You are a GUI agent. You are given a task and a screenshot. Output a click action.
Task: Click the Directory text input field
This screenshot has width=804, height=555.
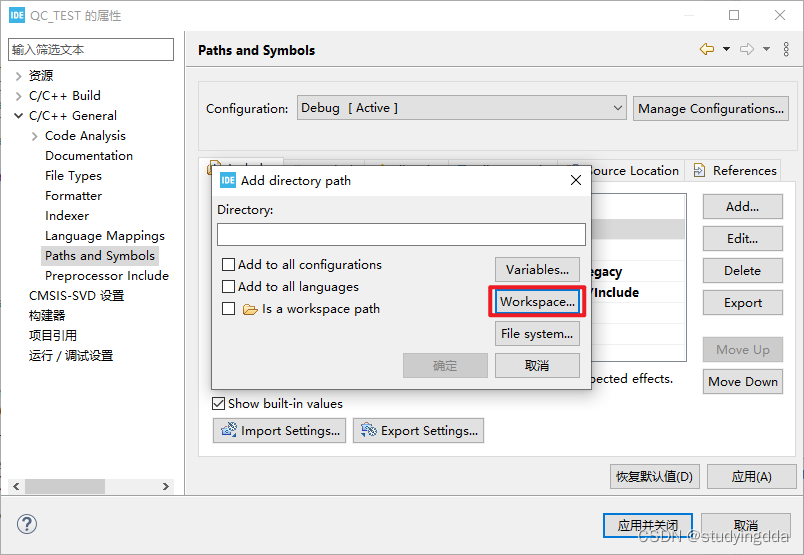401,234
